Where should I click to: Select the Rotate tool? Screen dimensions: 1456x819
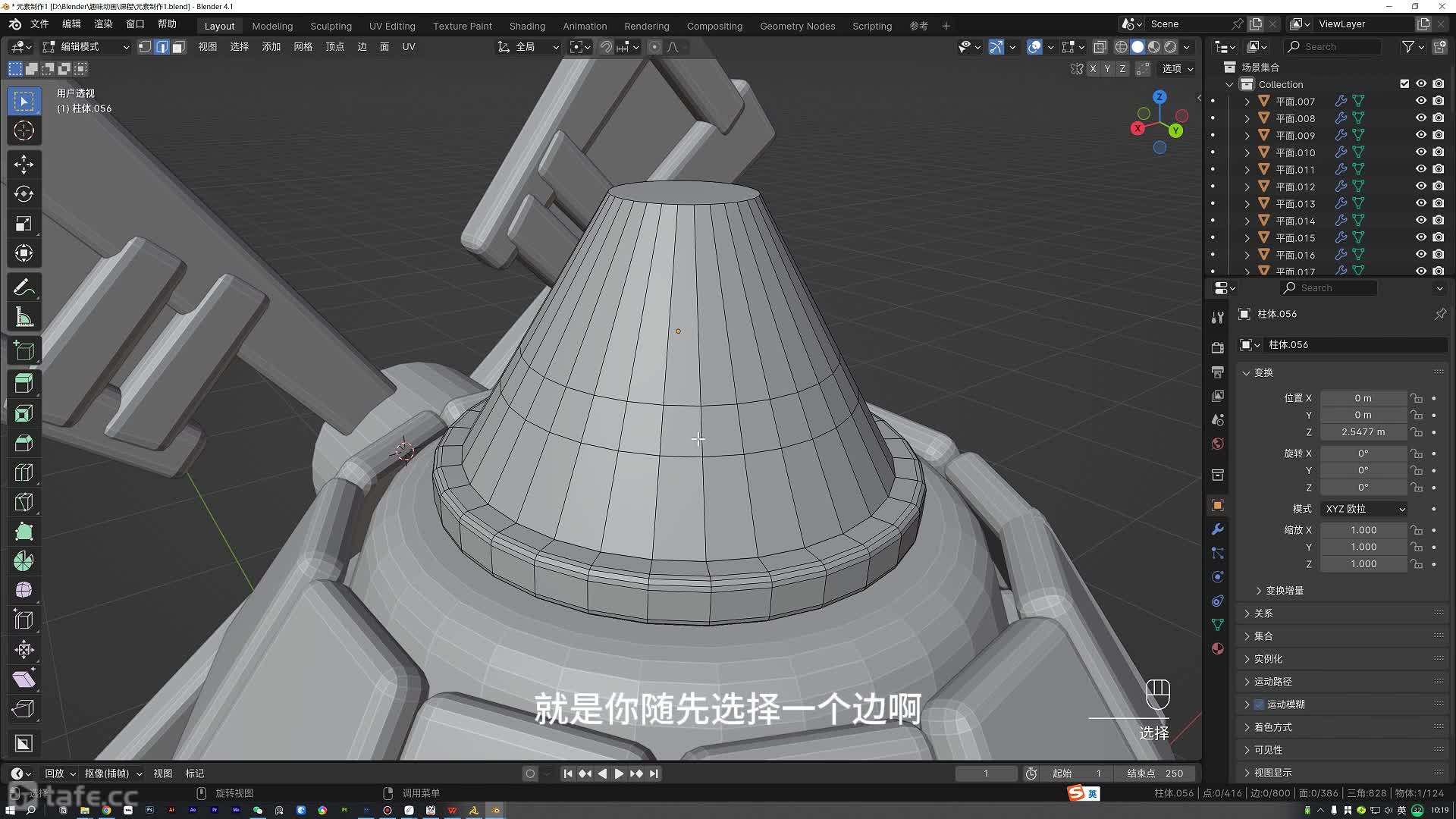click(x=24, y=194)
